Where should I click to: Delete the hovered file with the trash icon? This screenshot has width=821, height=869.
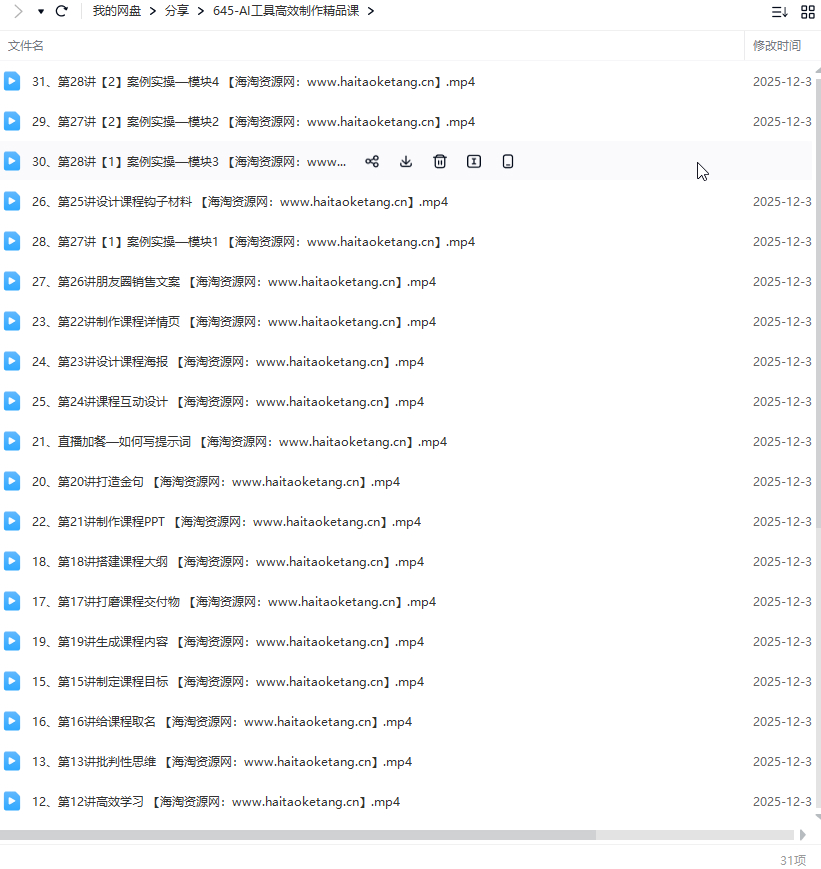(440, 162)
